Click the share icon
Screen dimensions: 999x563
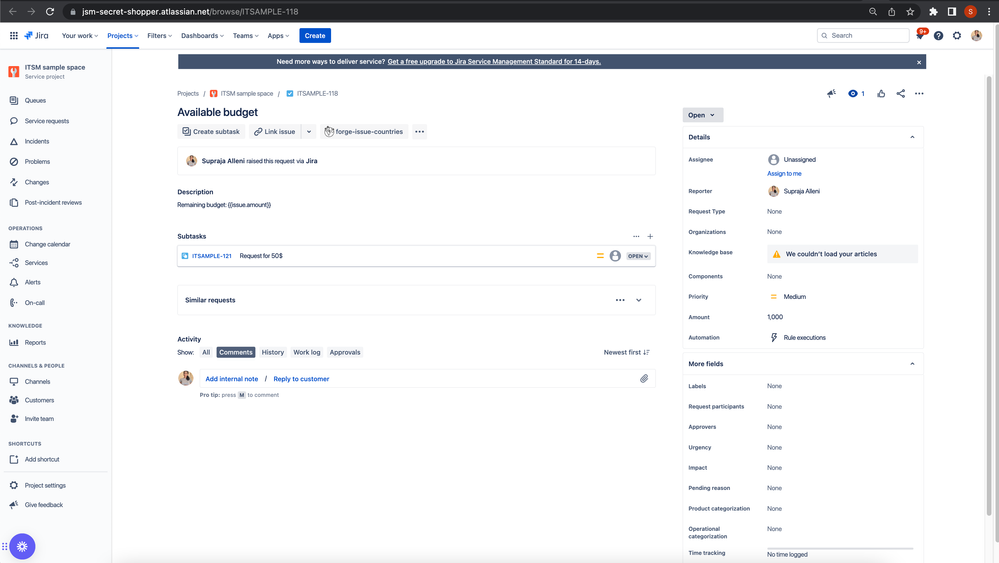(900, 94)
